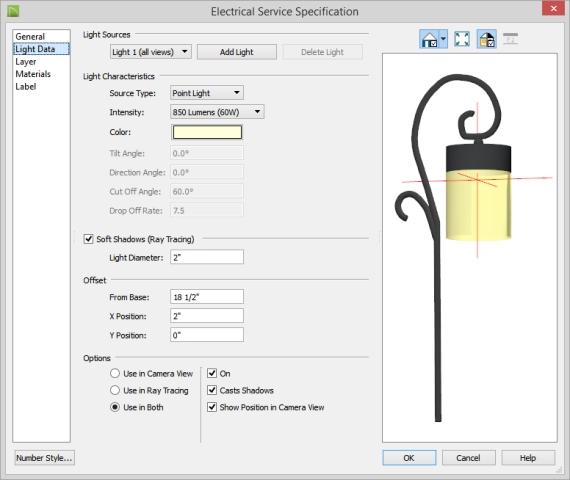The width and height of the screenshot is (570, 480).
Task: Open Intensity 850 Lumens dropdown
Action: click(217, 112)
